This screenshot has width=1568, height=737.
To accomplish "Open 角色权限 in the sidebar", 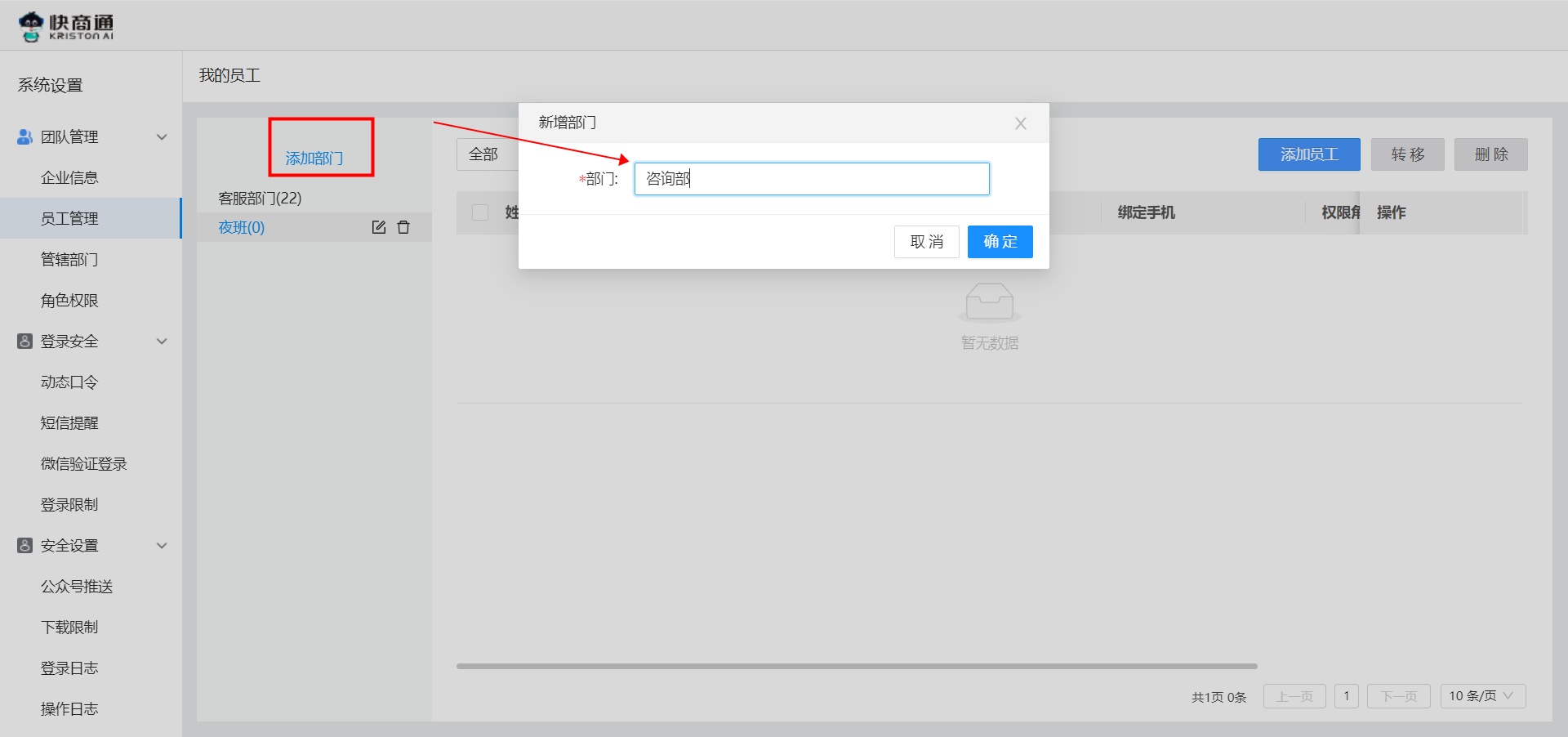I will click(x=69, y=301).
